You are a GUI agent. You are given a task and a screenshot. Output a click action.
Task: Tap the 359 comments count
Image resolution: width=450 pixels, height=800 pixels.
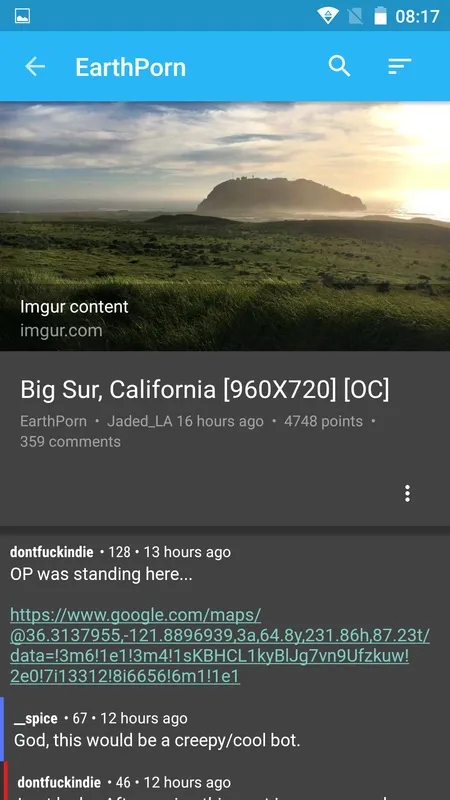click(x=70, y=442)
